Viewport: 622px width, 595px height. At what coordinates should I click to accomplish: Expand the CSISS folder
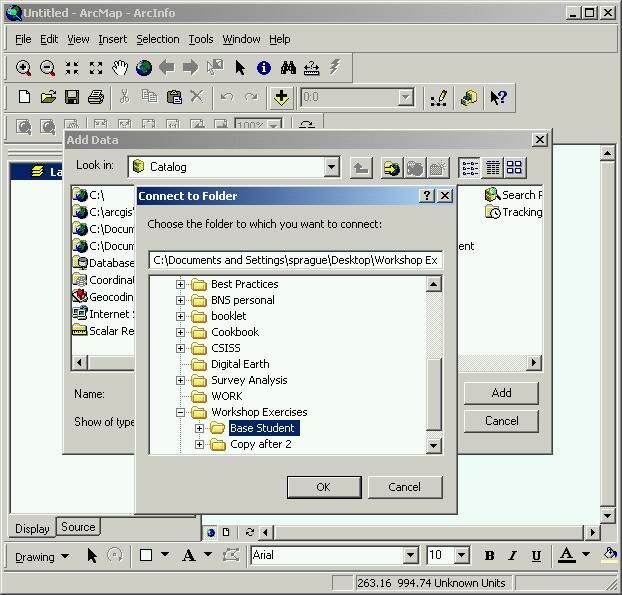(x=180, y=348)
